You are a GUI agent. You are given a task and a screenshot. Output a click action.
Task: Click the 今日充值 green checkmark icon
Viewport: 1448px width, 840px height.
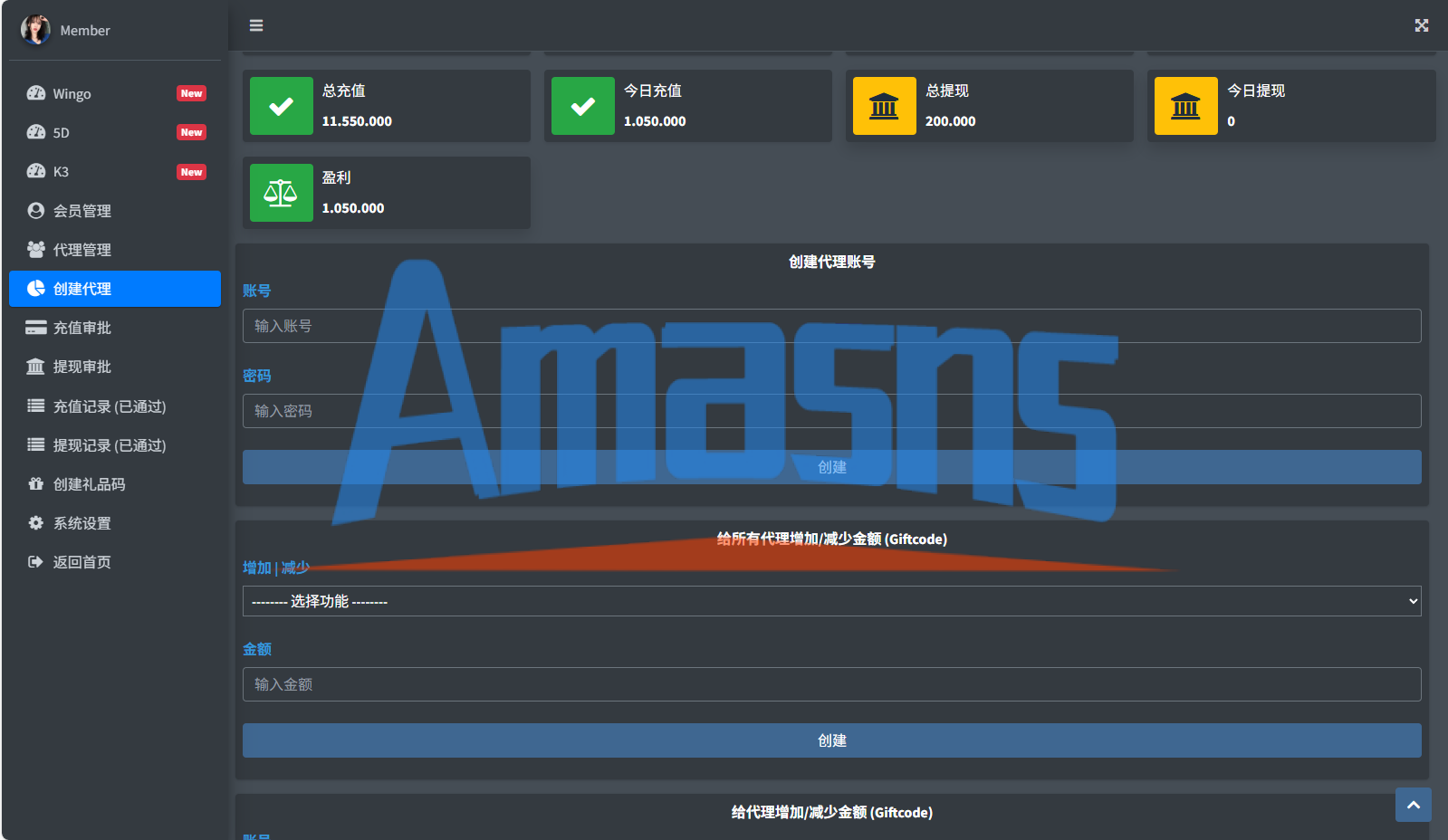pos(583,106)
